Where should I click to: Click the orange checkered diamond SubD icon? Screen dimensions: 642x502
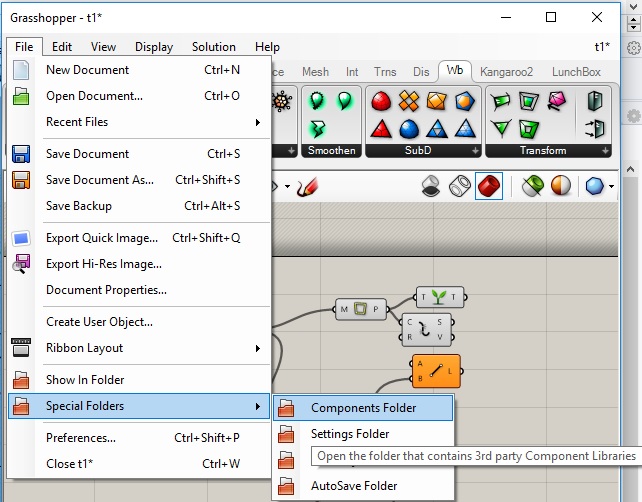(409, 101)
